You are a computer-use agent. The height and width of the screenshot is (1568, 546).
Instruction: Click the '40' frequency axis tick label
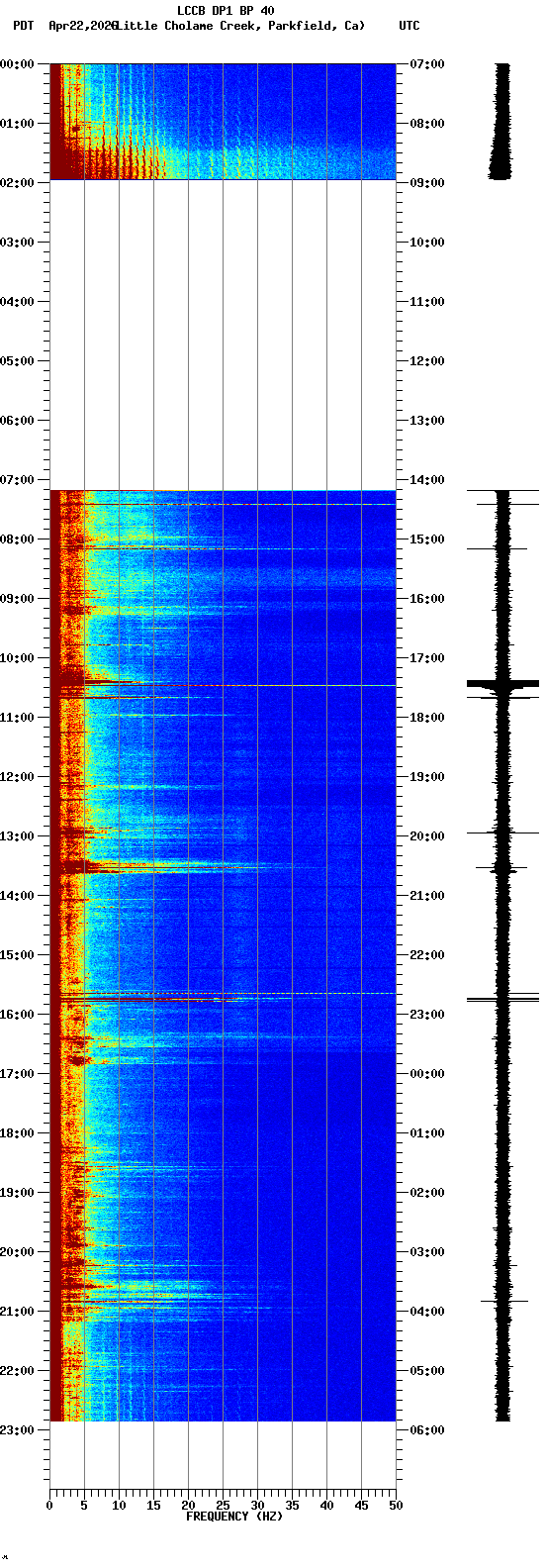coord(326,1505)
